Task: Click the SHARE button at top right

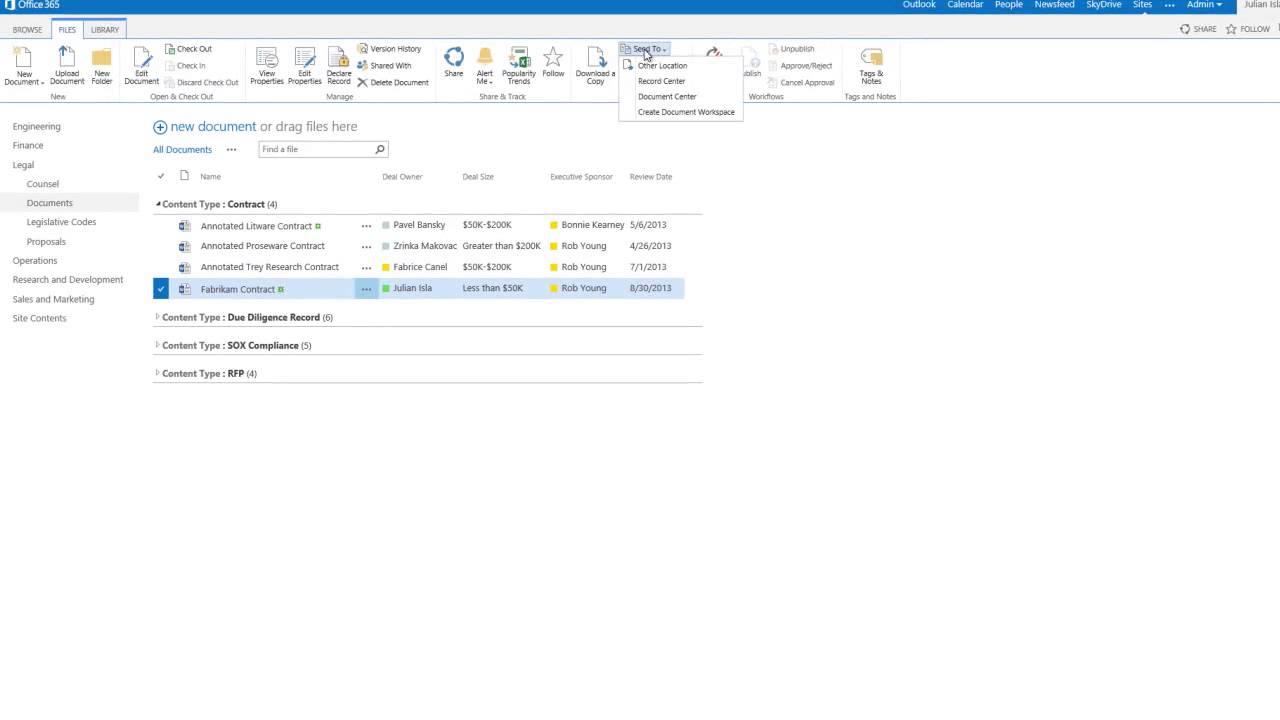Action: [x=1198, y=29]
